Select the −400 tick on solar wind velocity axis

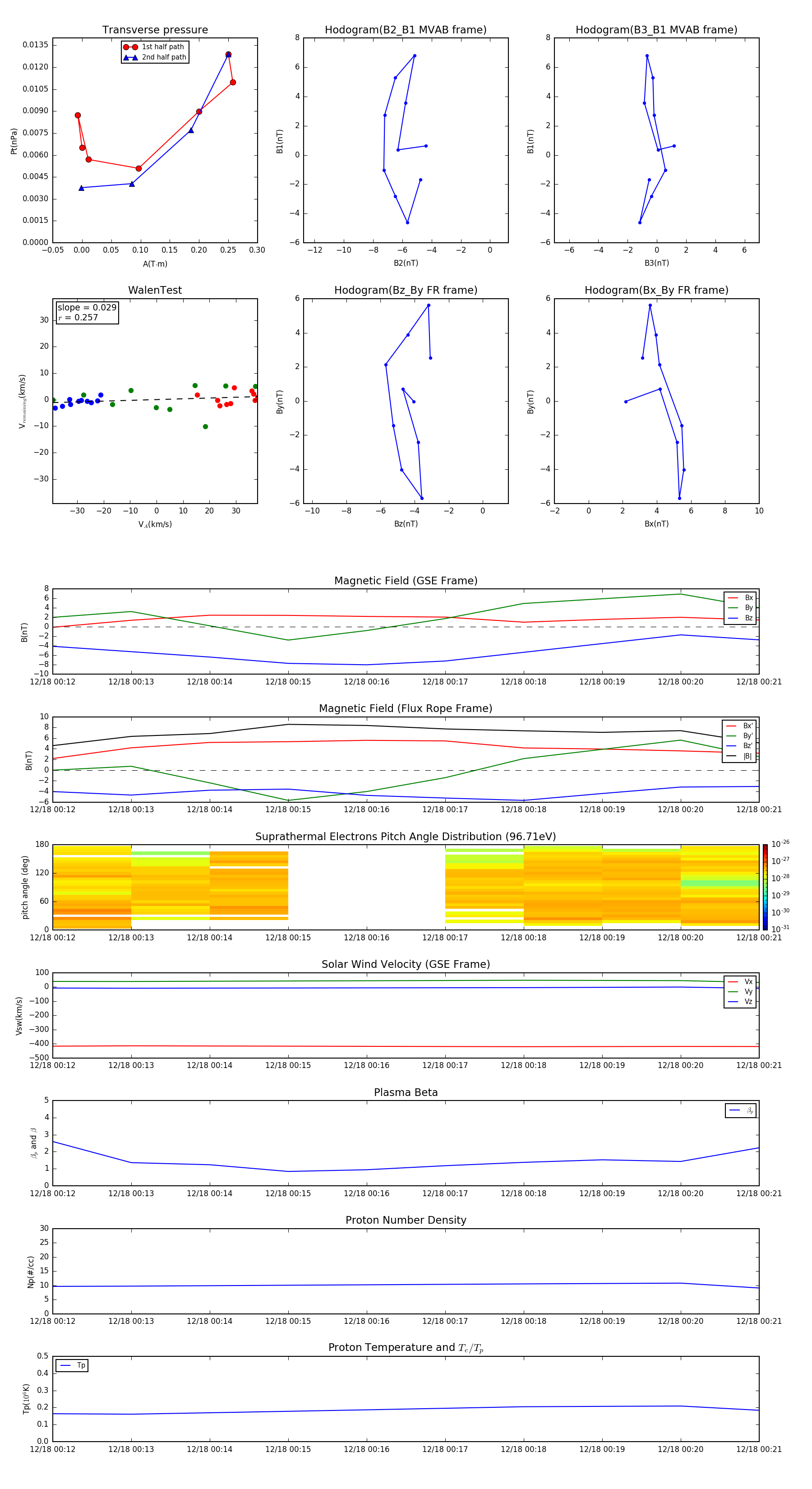pyautogui.click(x=39, y=1044)
